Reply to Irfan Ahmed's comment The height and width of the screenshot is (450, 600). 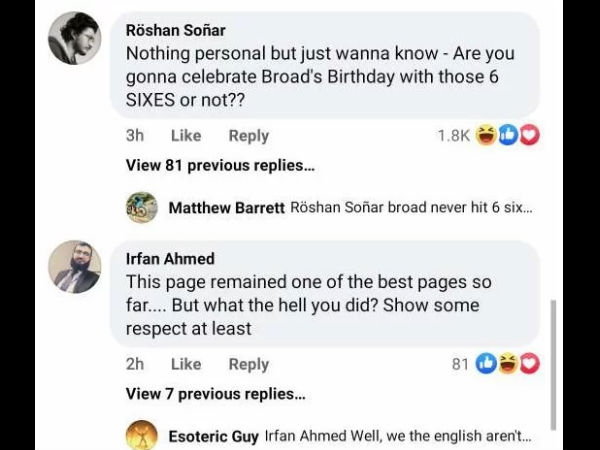(248, 364)
